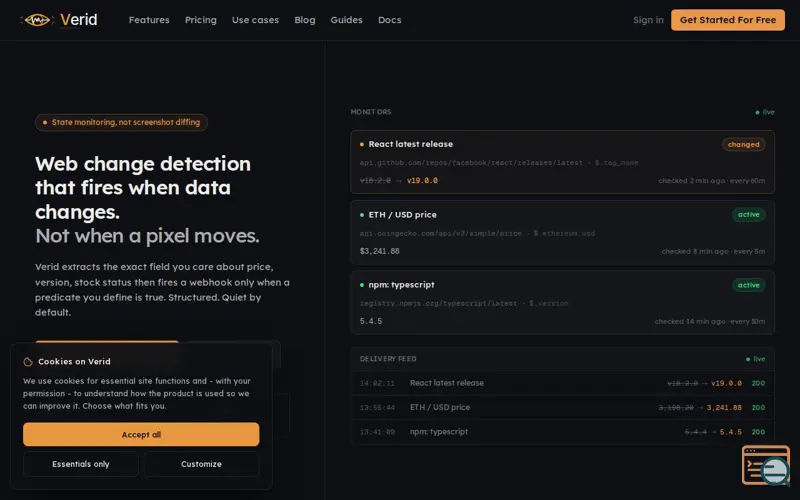Click the $3,241.88 price value

380,251
